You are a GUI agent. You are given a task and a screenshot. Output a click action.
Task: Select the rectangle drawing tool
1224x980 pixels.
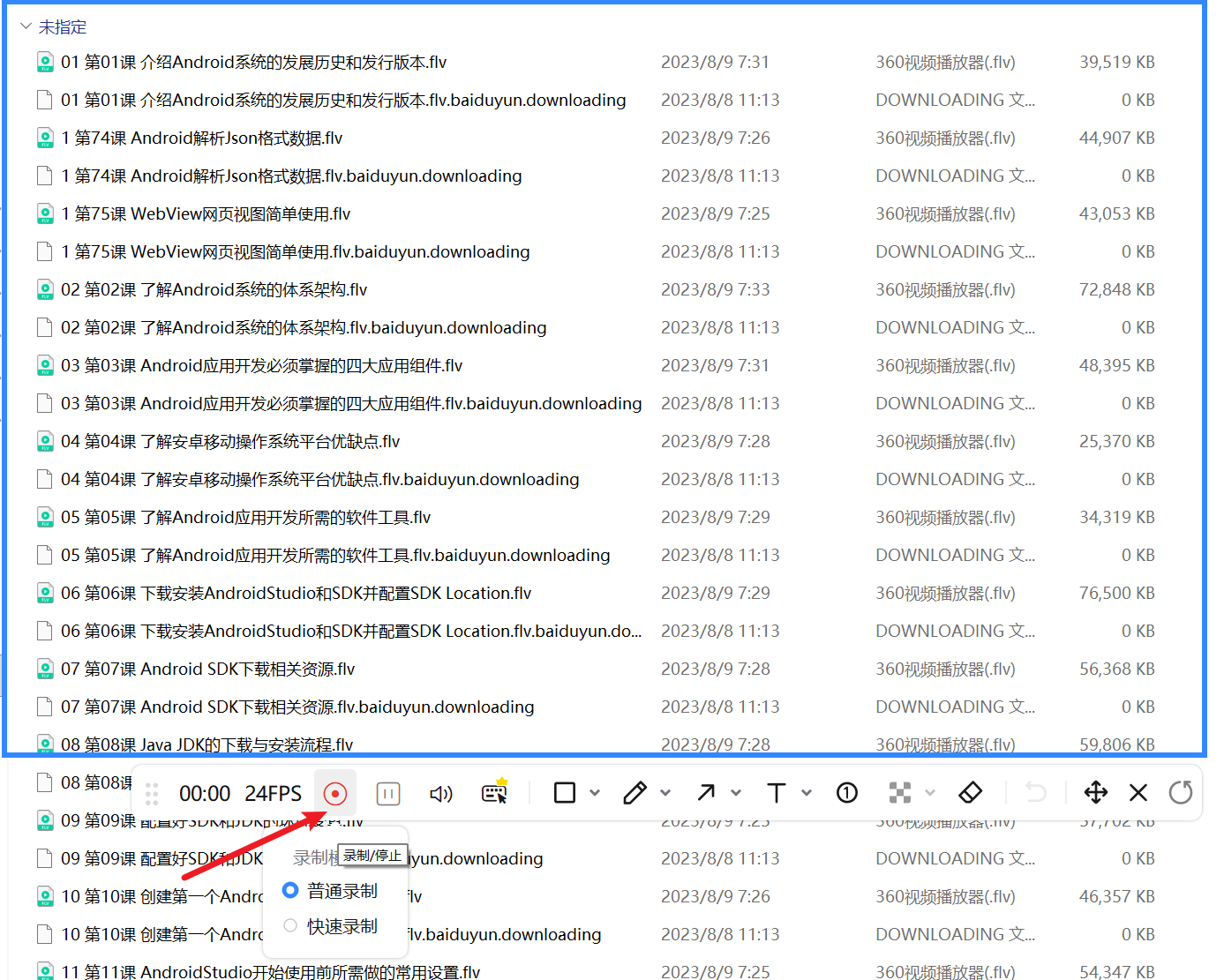coord(565,793)
